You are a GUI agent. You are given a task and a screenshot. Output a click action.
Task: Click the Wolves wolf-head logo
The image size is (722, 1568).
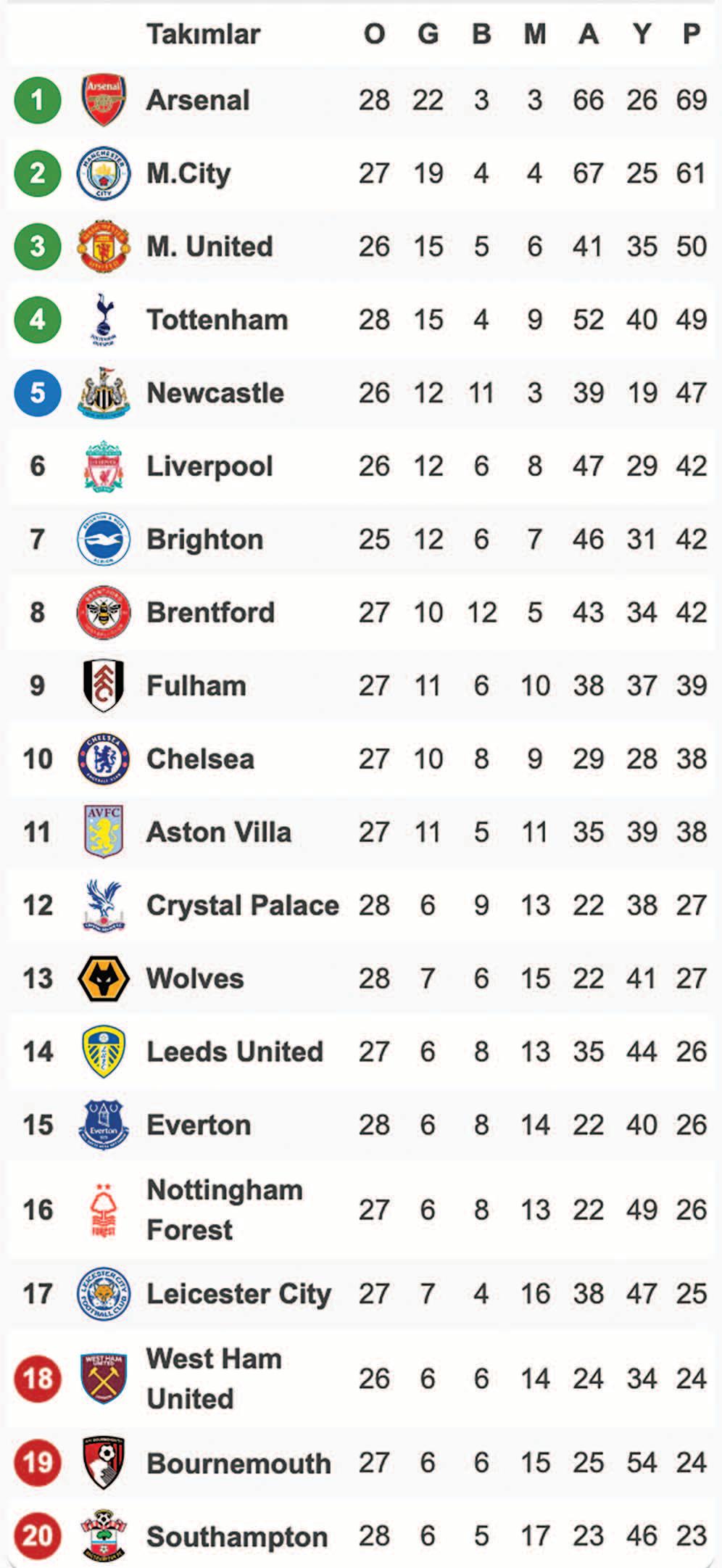(x=104, y=978)
